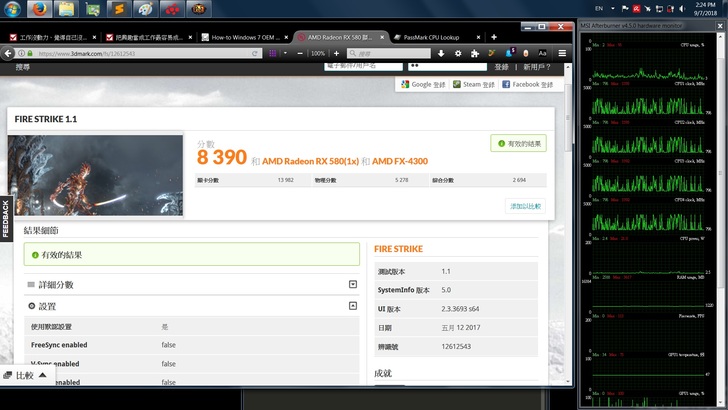Switch to the first 工作 tab
The width and height of the screenshot is (728, 410).
pyautogui.click(x=52, y=37)
